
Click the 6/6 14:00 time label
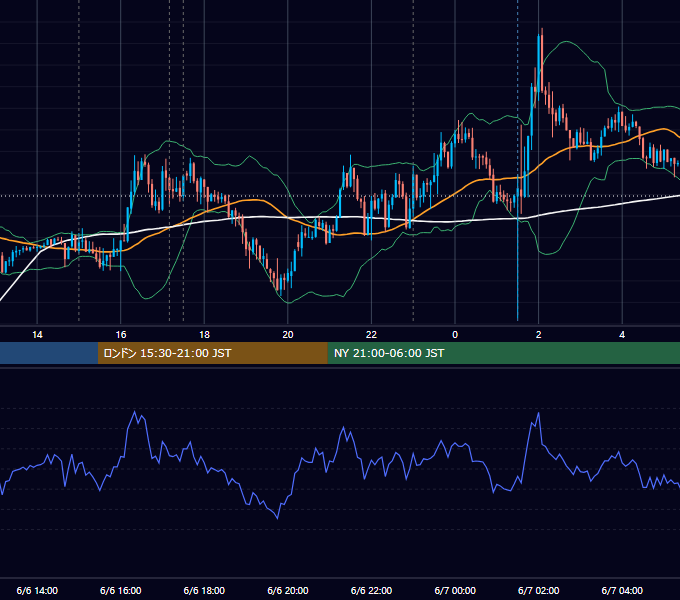(x=37, y=590)
